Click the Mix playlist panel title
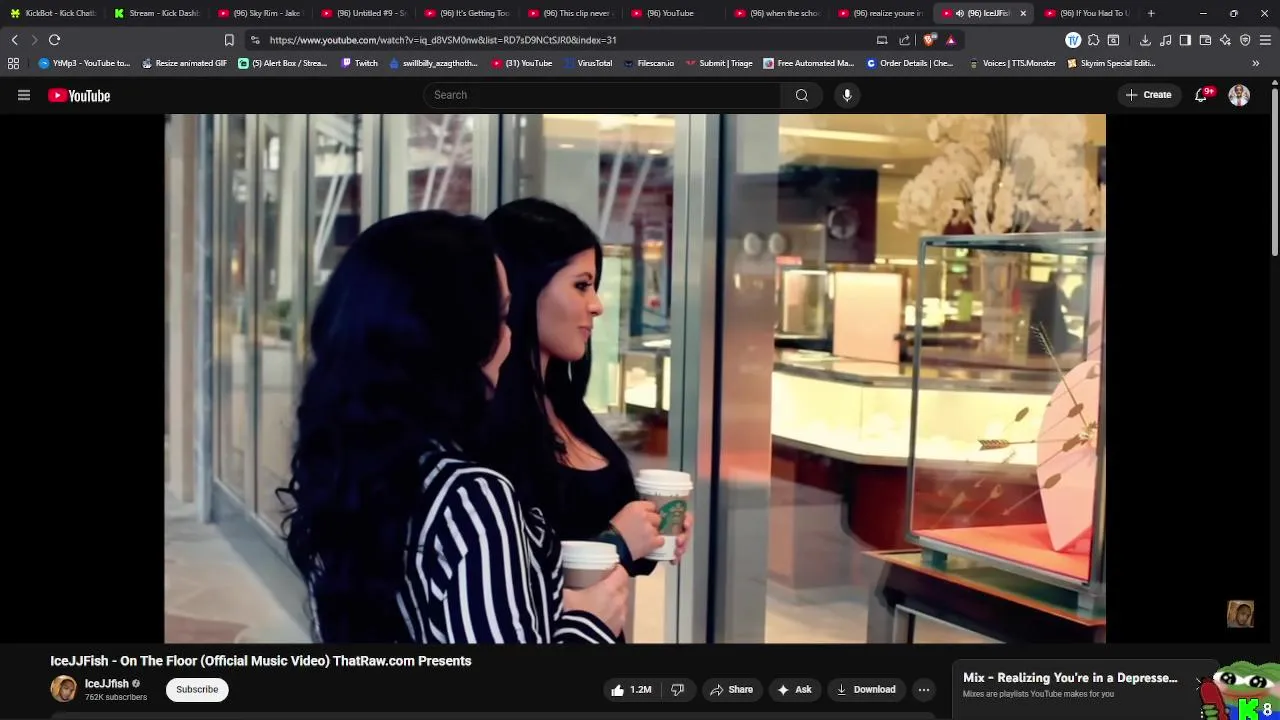1280x720 pixels. pos(1070,678)
